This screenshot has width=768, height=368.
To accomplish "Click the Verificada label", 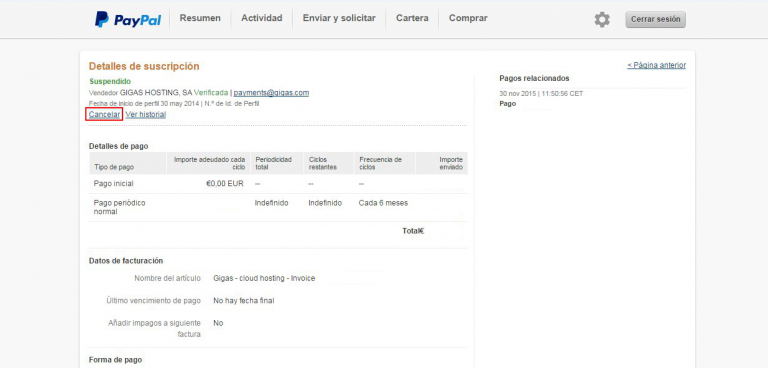I will click(211, 93).
